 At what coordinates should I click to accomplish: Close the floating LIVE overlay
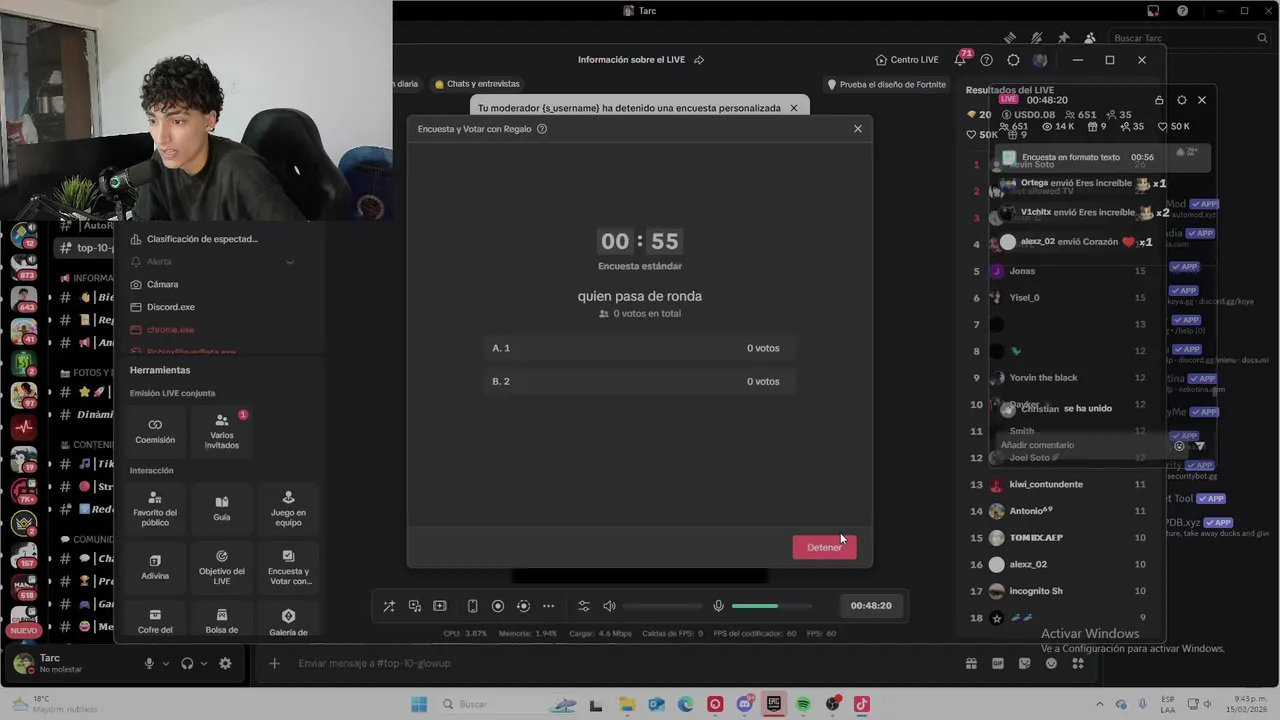[1202, 100]
